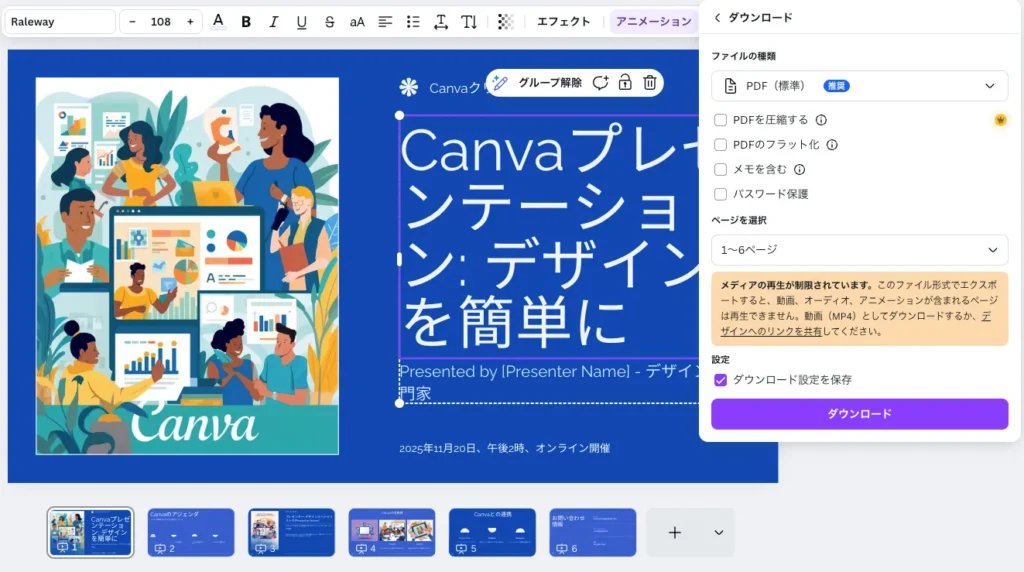Open the text color picker
The height and width of the screenshot is (572, 1024).
click(x=218, y=22)
